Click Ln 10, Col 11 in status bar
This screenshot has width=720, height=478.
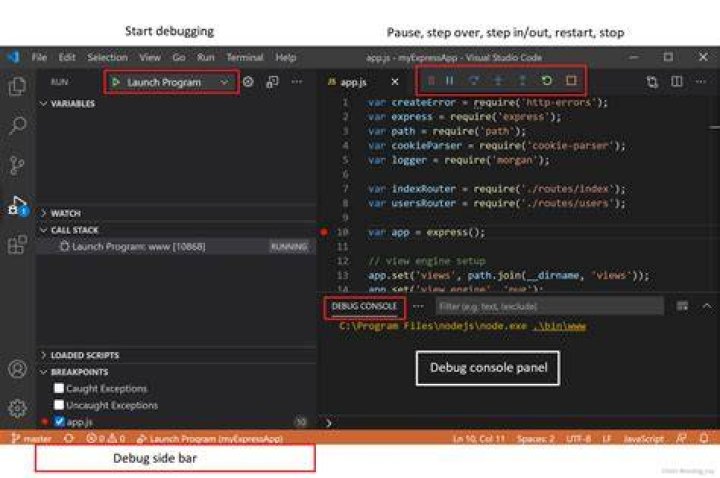pos(479,439)
